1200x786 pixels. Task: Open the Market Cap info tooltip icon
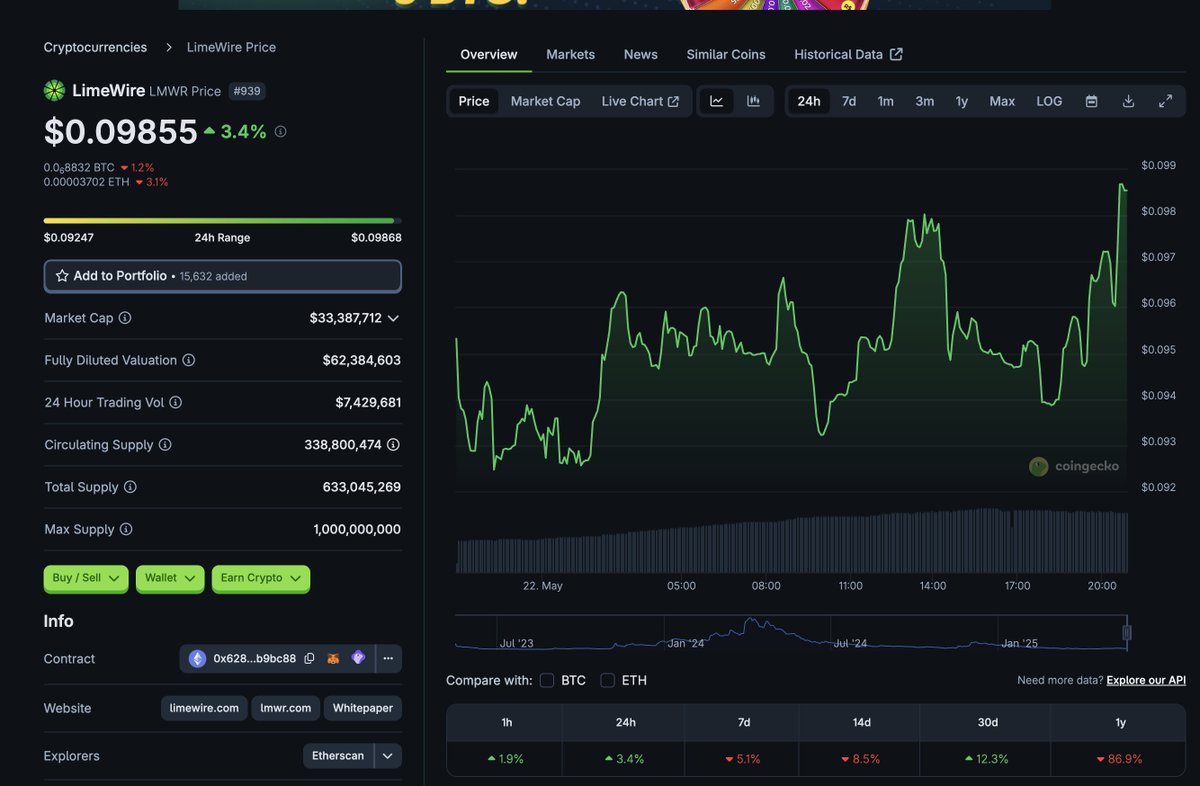coord(125,318)
